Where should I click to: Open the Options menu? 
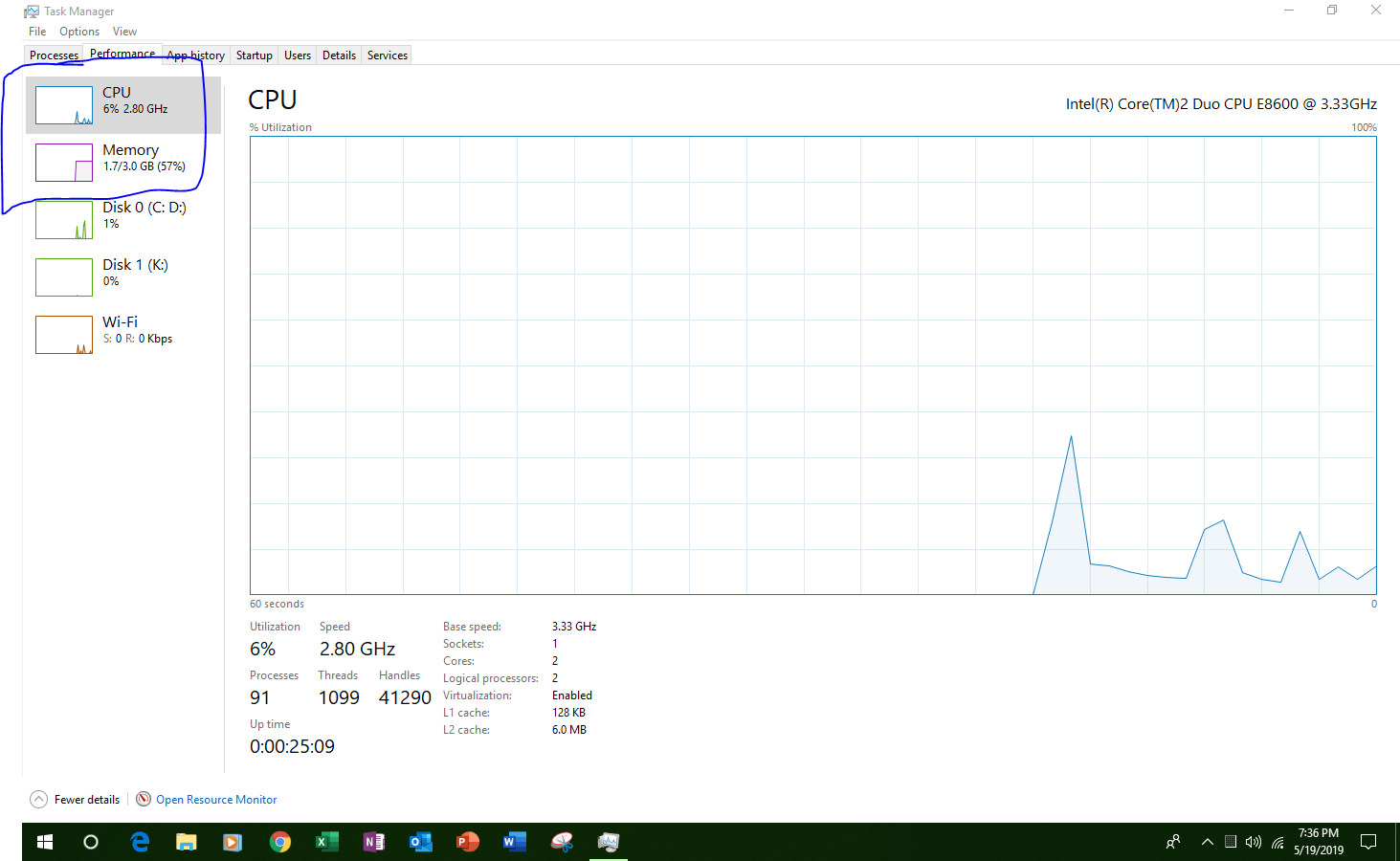79,32
